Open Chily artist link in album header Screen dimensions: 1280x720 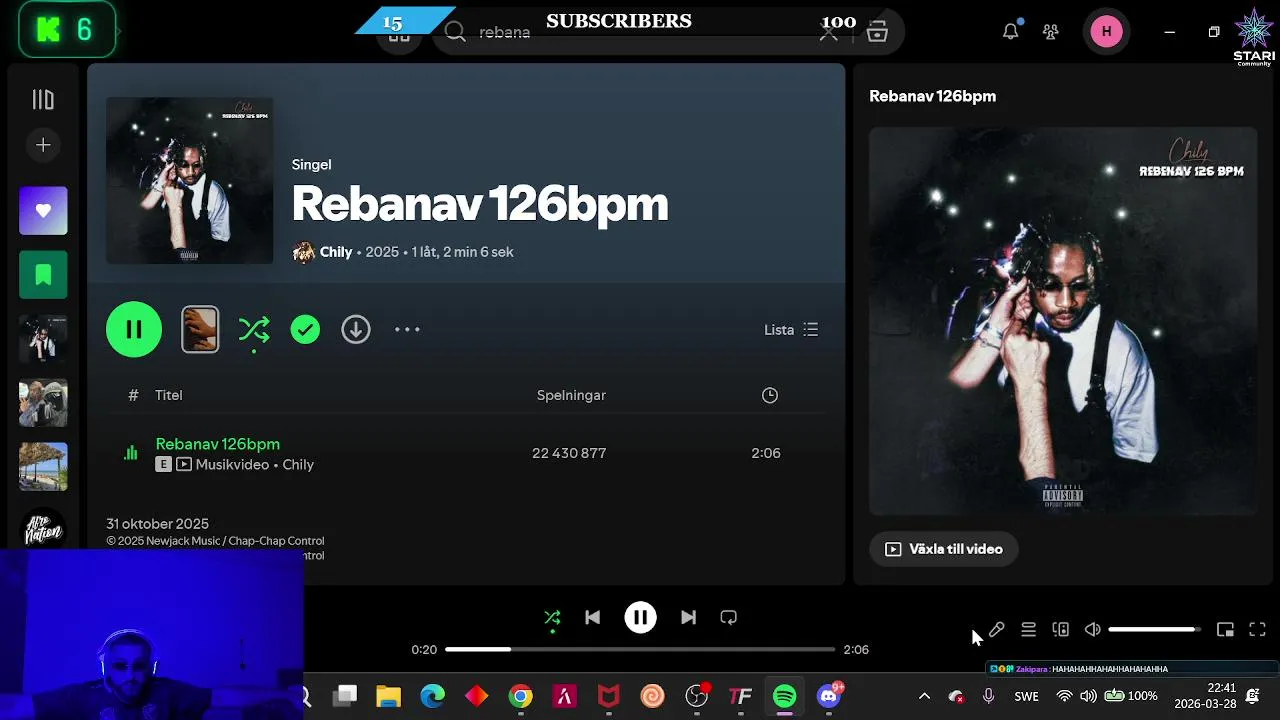point(336,252)
